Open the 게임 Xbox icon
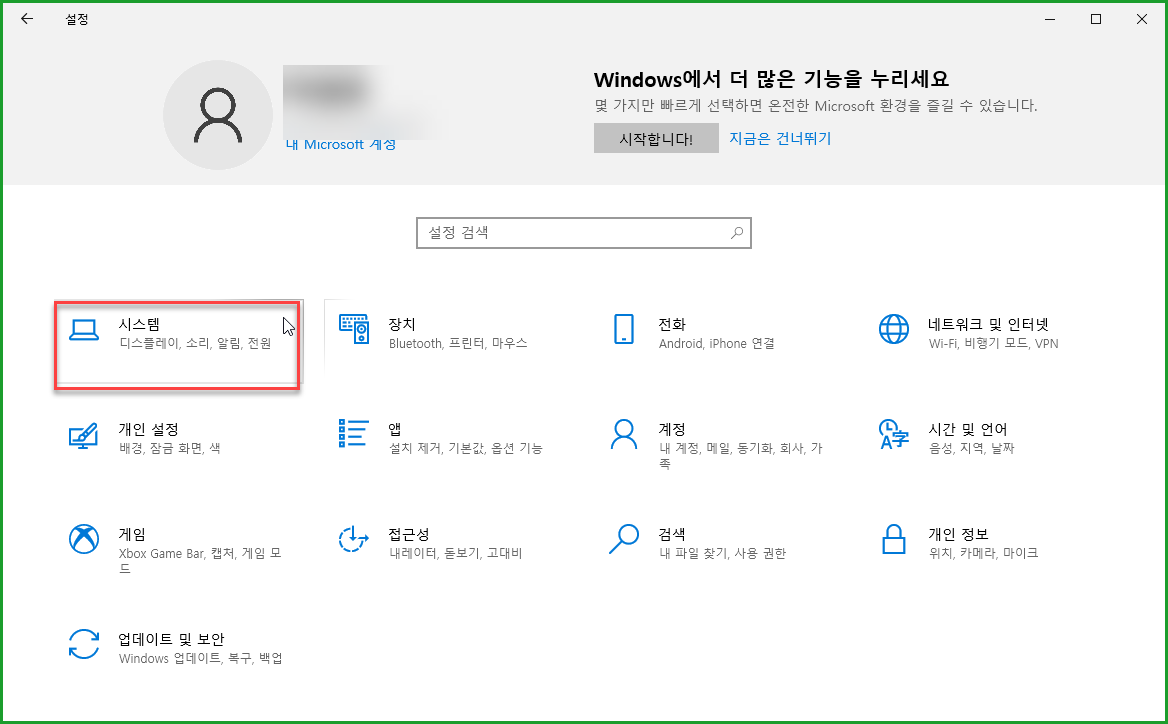Screen dimensions: 1168x724 pyautogui.click(x=83, y=539)
